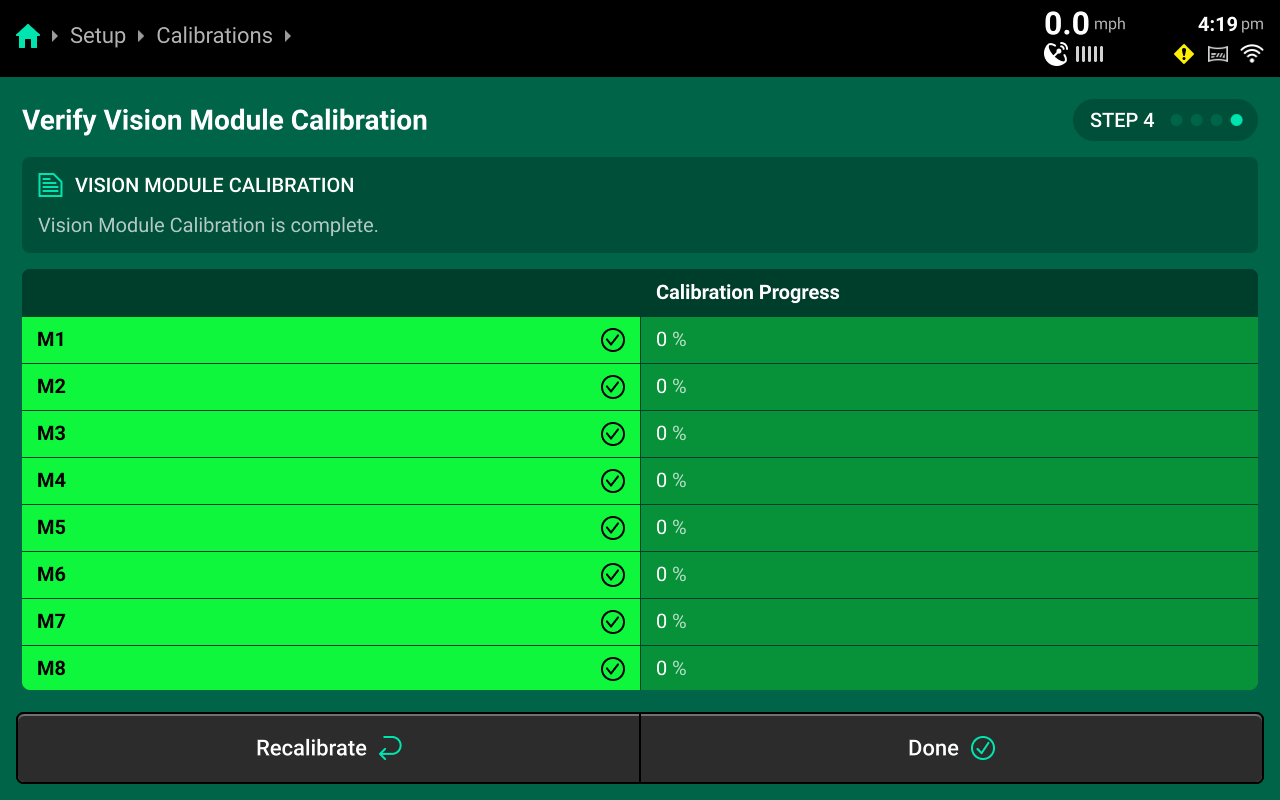Click the M3 checkmark icon

[613, 434]
